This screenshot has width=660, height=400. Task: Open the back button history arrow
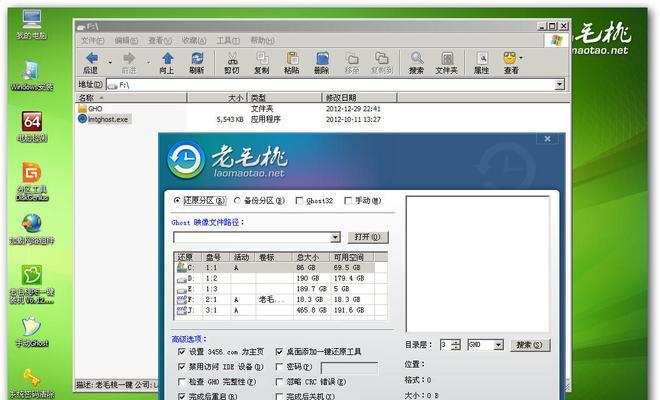tap(110, 62)
